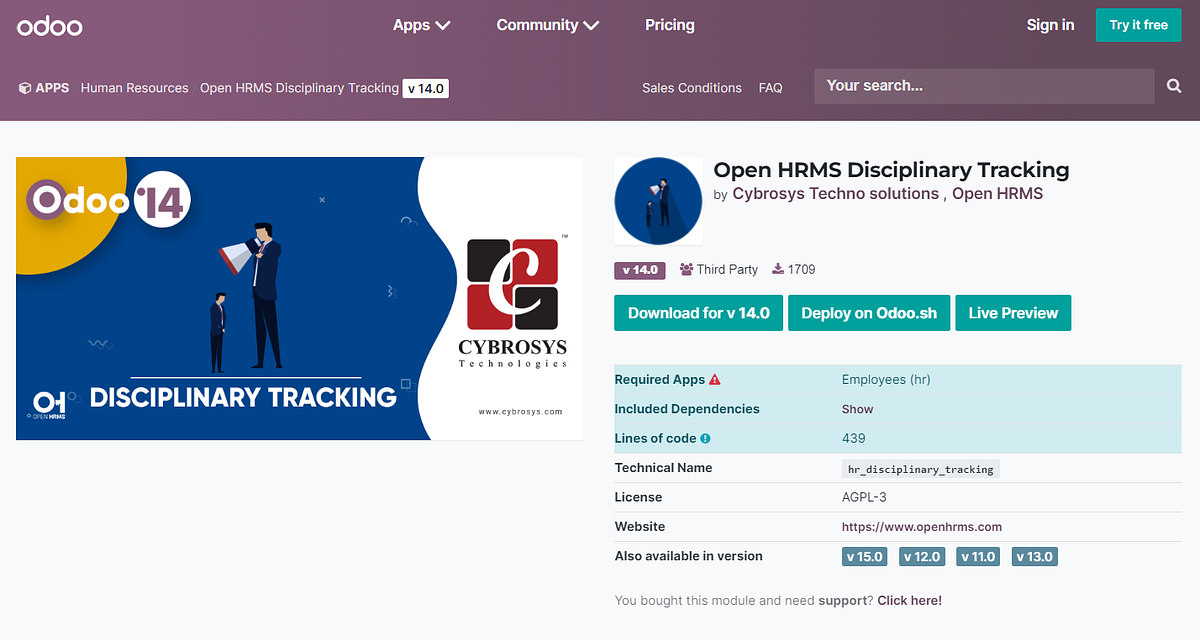This screenshot has width=1200, height=640.
Task: Click Download for v 14.0
Action: [698, 312]
